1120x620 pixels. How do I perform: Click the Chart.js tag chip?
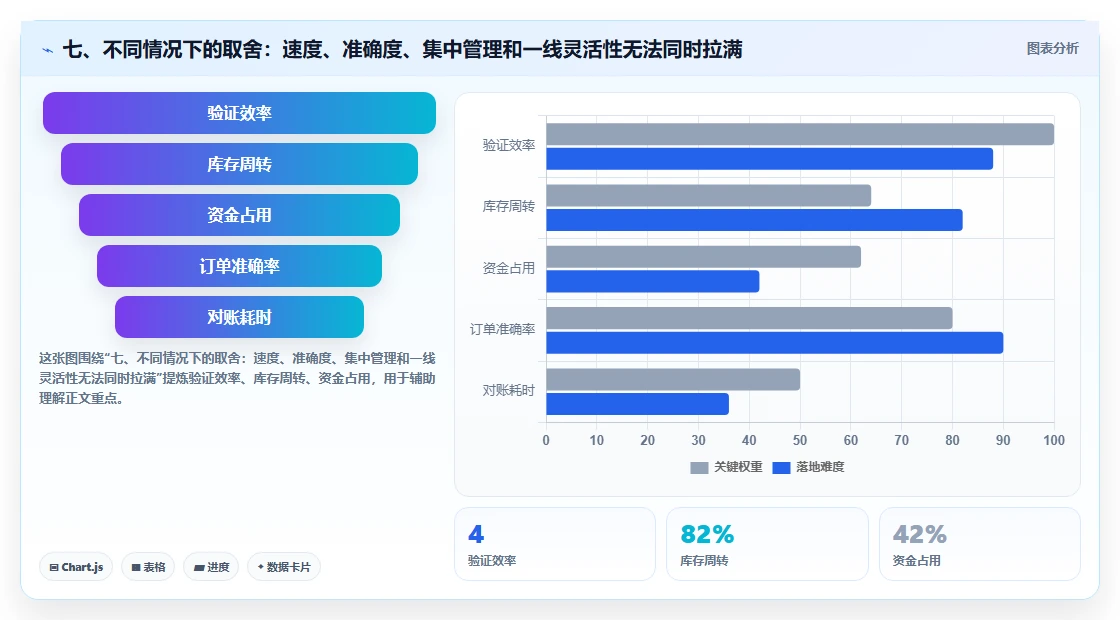tap(76, 567)
